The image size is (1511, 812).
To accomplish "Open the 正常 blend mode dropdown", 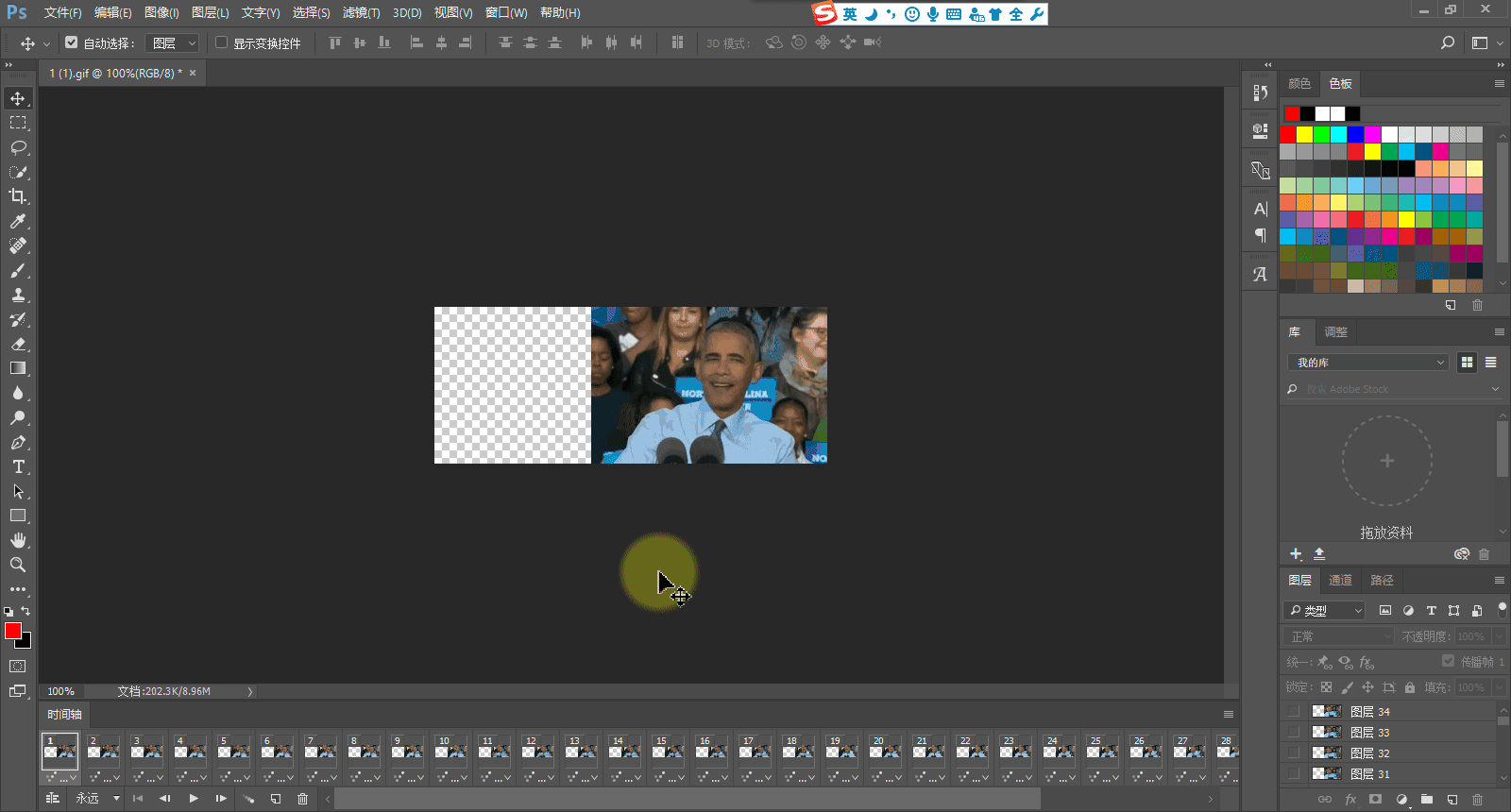I will 1338,636.
